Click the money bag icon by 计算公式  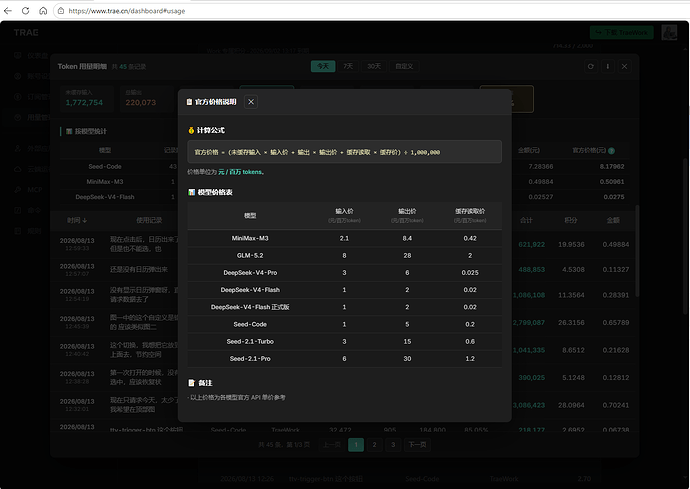click(x=191, y=130)
